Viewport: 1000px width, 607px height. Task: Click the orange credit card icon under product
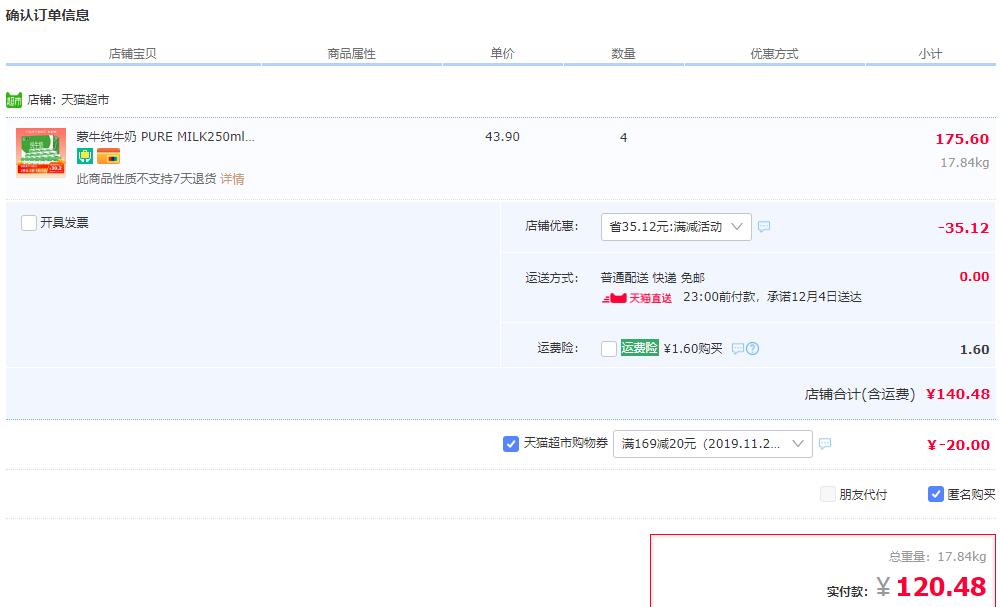(108, 156)
